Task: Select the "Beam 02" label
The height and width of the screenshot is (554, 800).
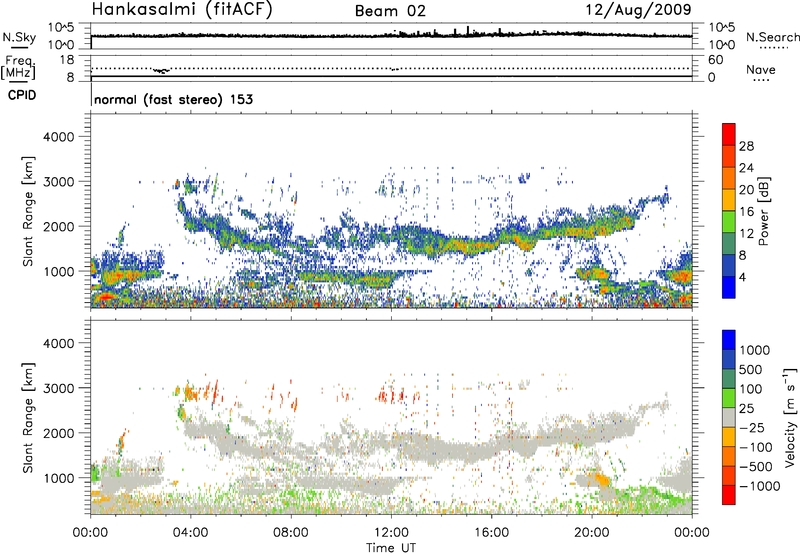Action: click(390, 11)
